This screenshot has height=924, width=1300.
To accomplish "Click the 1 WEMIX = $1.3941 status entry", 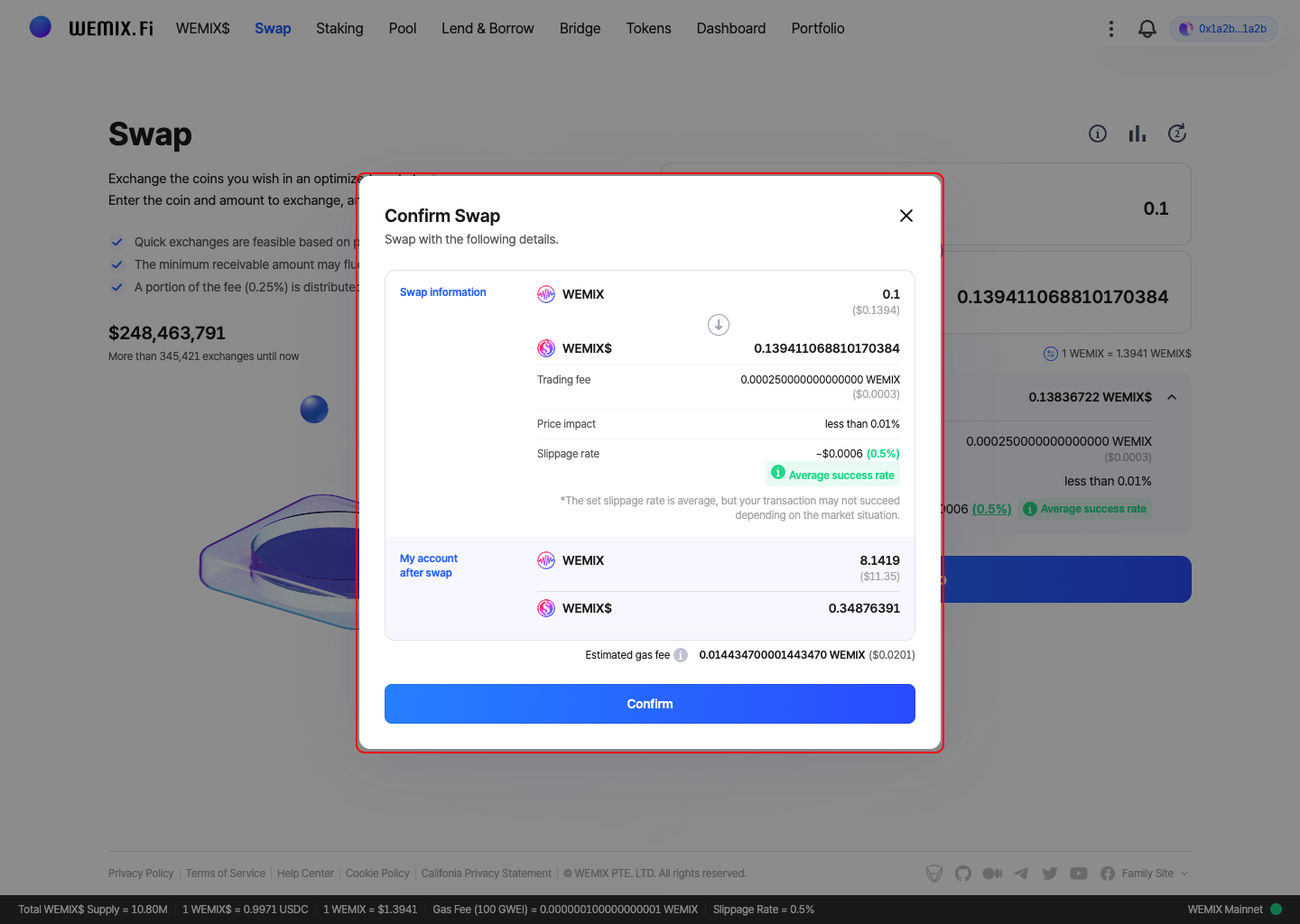I will 370,910.
